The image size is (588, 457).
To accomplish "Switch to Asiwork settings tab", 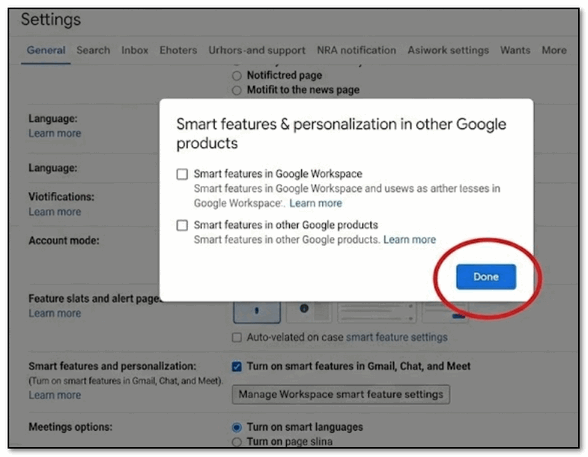I will 448,50.
